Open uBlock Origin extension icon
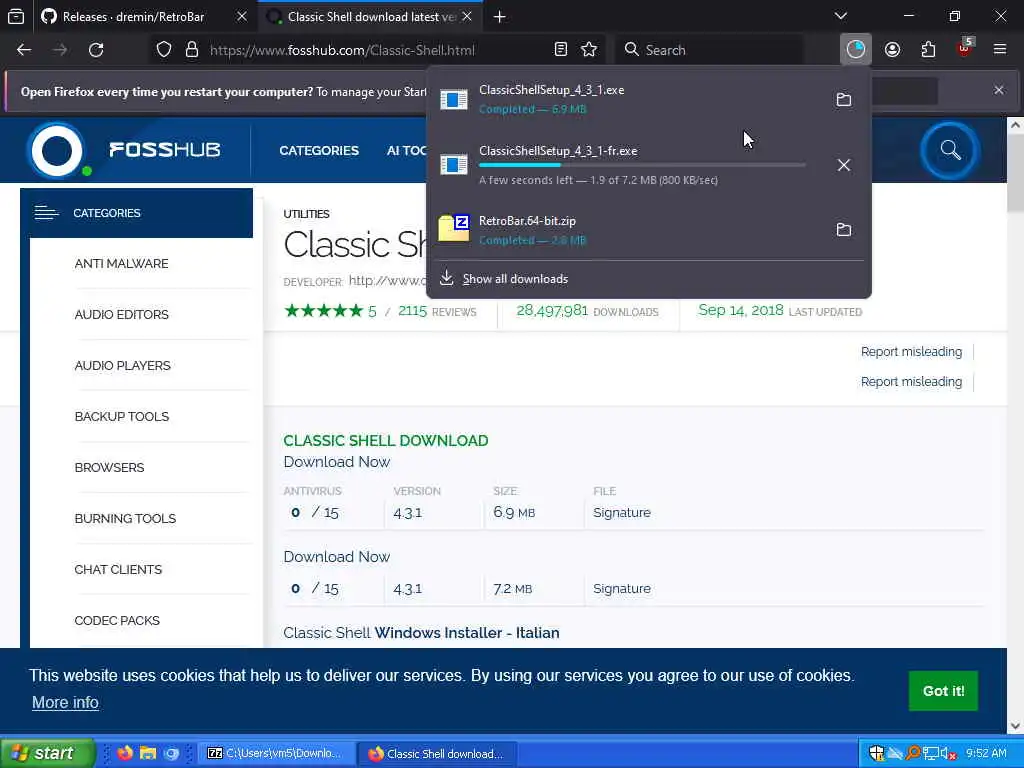 (964, 48)
